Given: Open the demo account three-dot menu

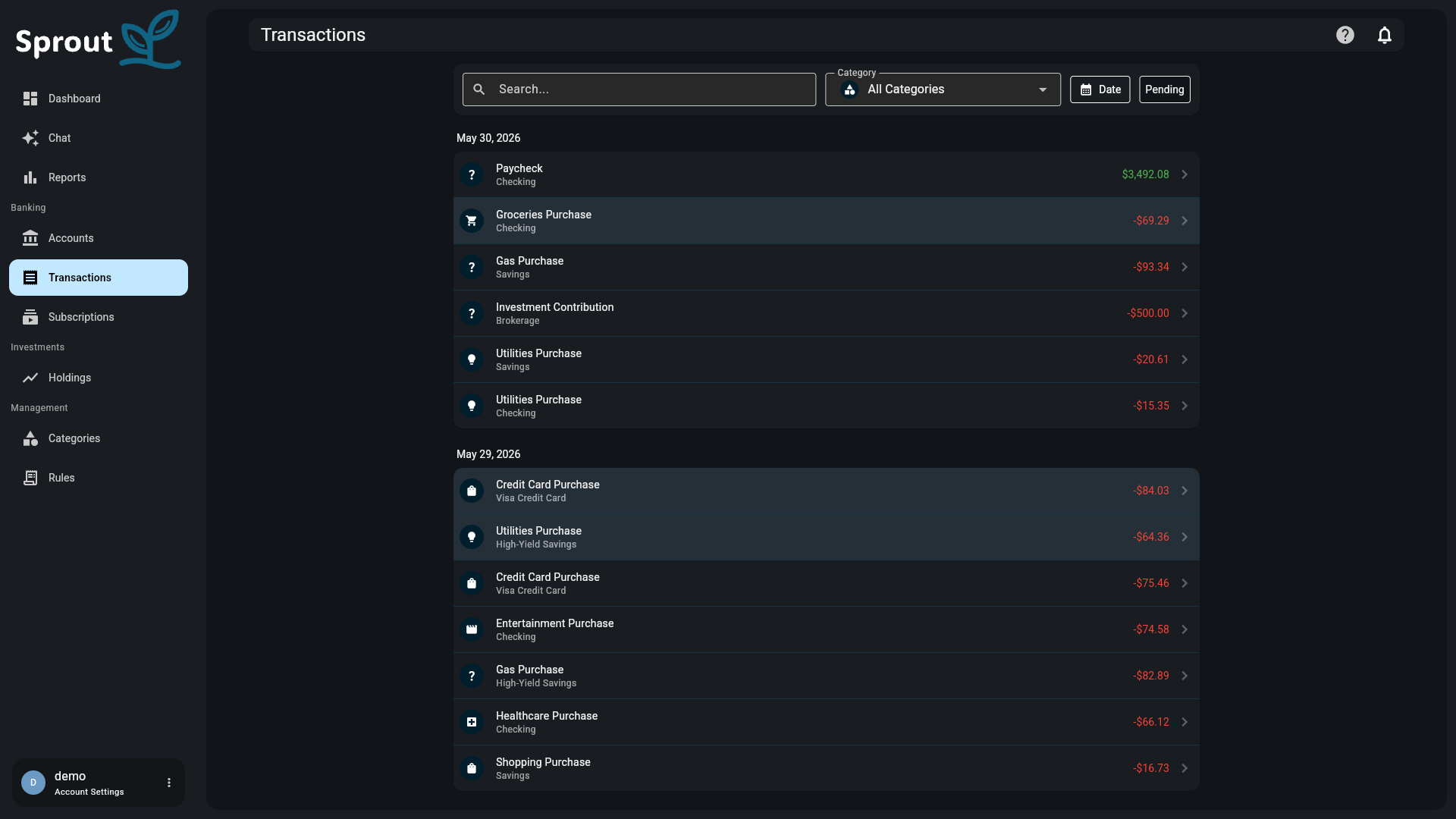Looking at the screenshot, I should pos(169,783).
